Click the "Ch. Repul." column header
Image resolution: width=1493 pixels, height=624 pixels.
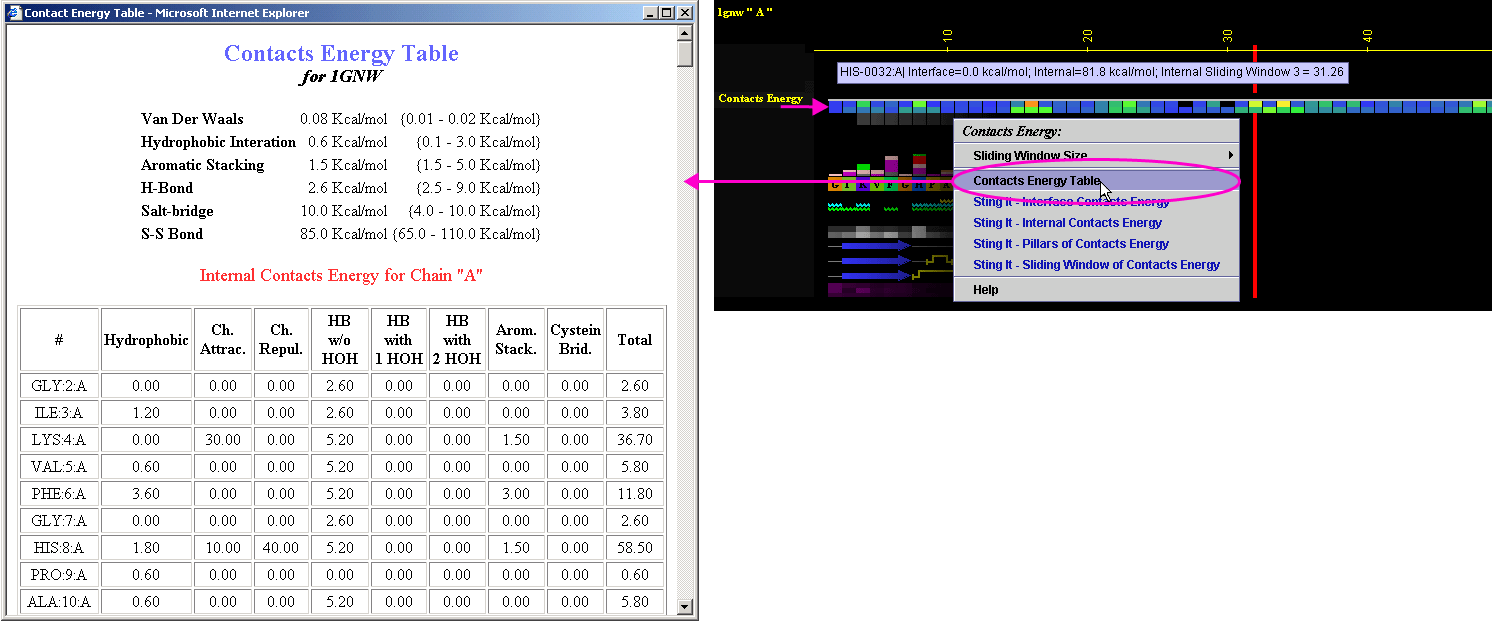click(x=281, y=340)
